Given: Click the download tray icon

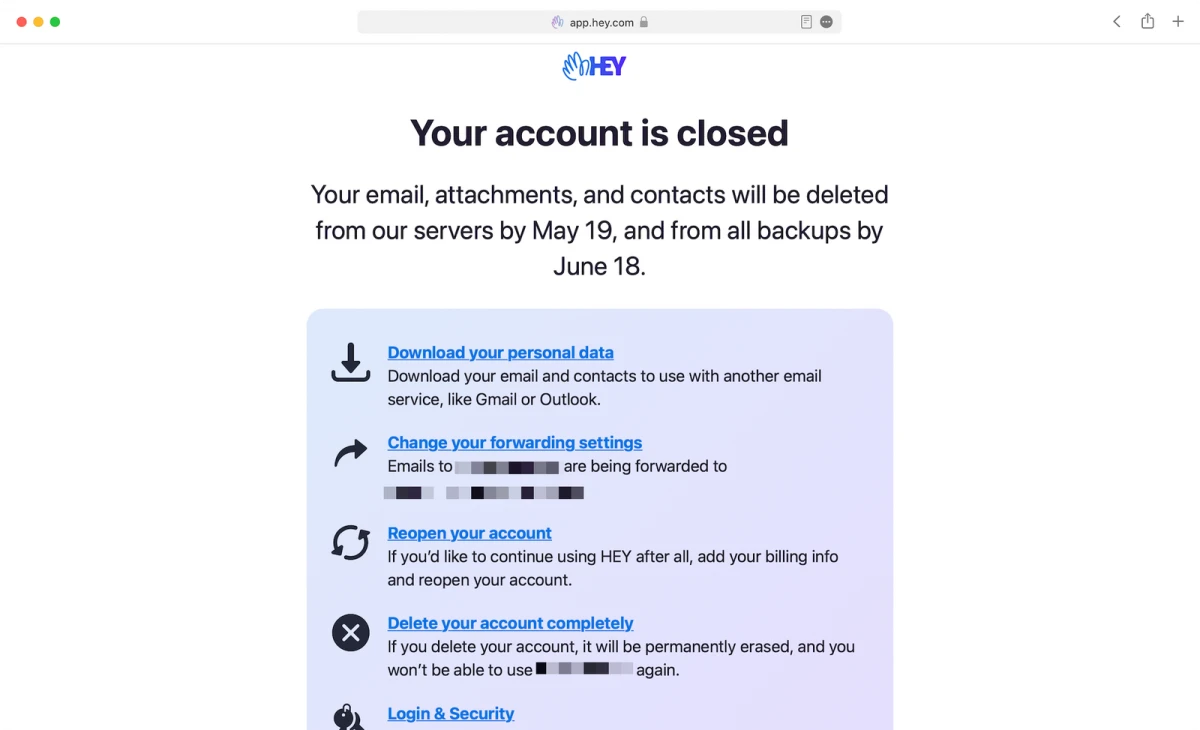Looking at the screenshot, I should pos(350,363).
